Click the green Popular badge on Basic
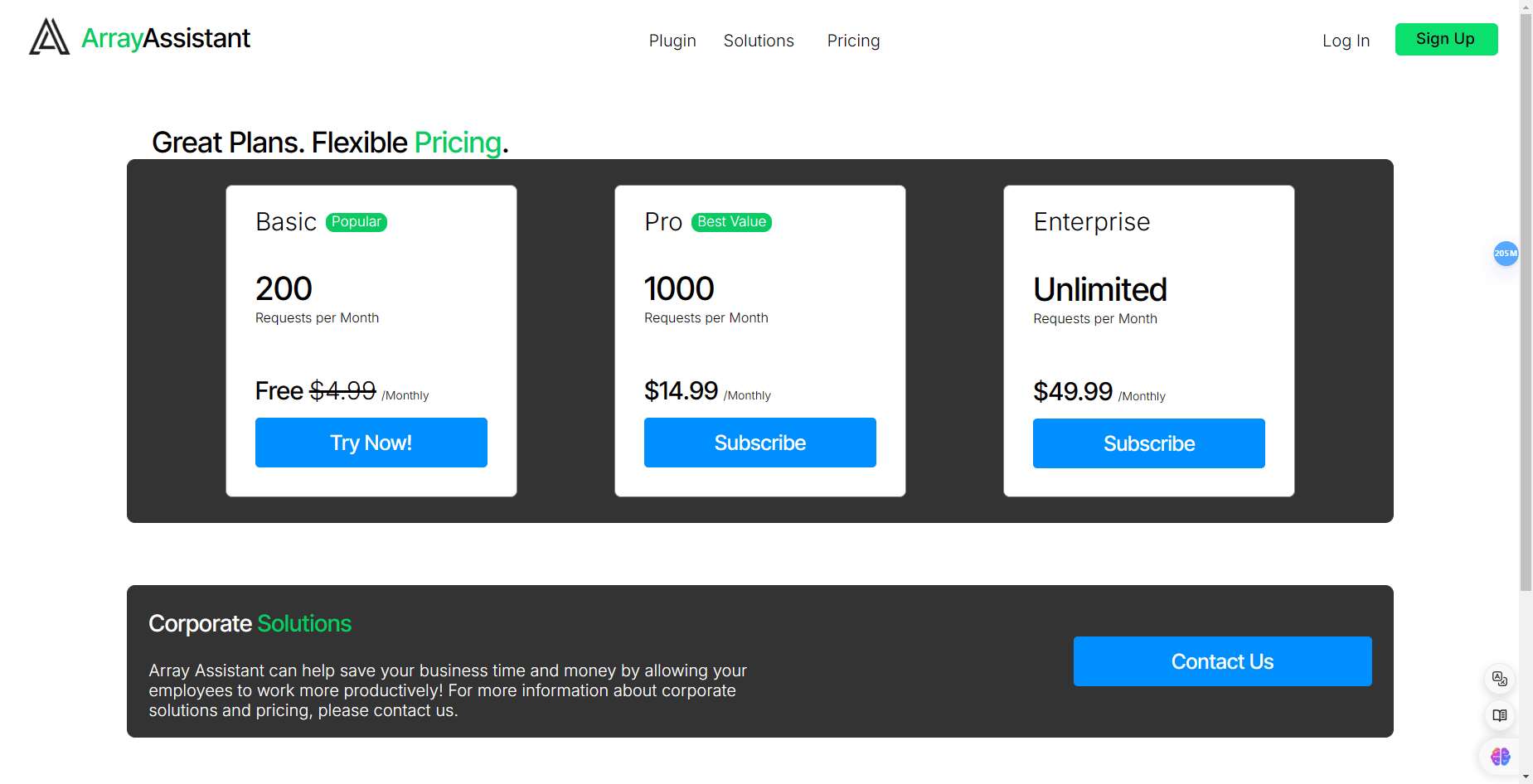The image size is (1533, 784). click(357, 222)
